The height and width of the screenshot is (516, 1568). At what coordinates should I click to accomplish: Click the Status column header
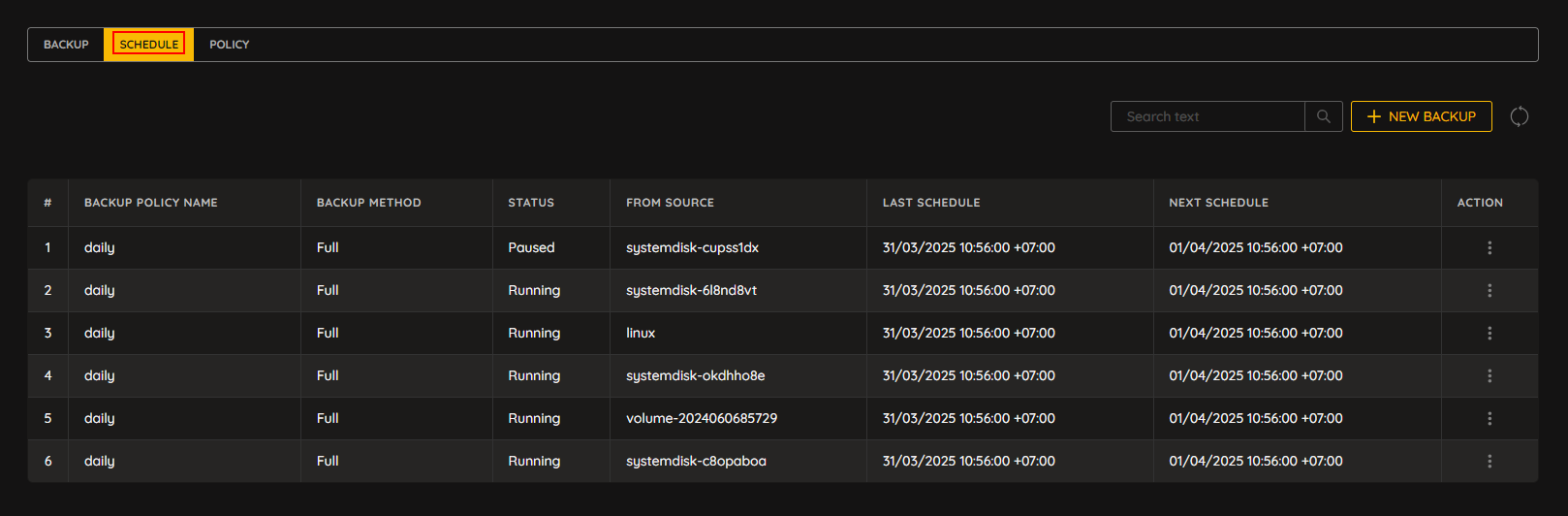(x=531, y=203)
